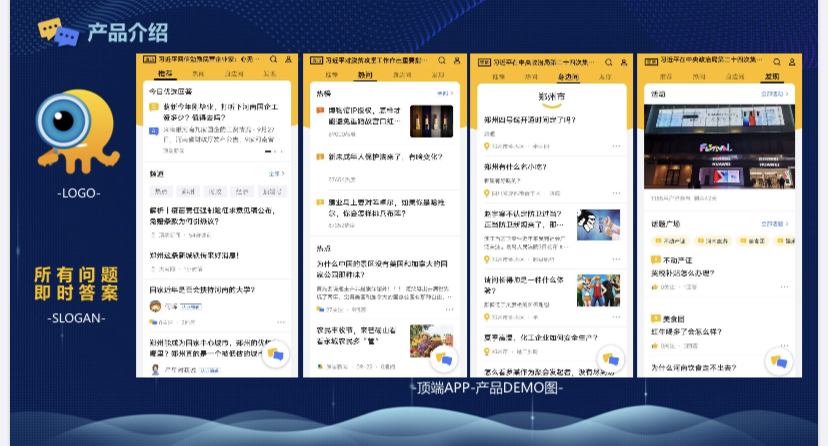Viewport: 828px width, 446px height.
Task: Open the farmer harvest photo thumbnail
Action: (x=431, y=341)
